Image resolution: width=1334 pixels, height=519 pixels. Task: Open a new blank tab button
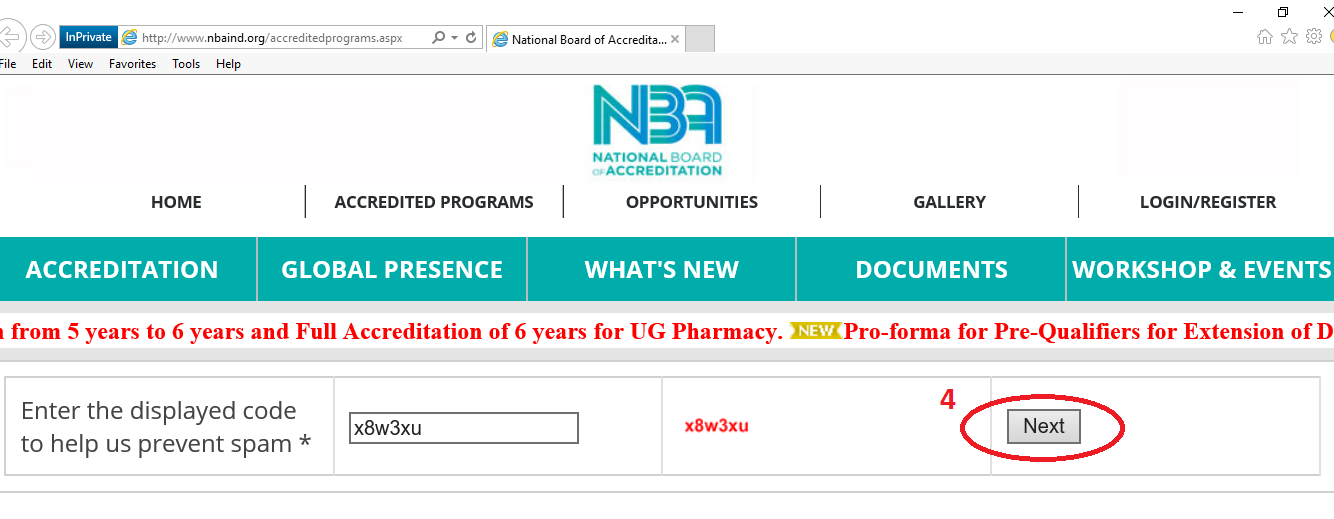point(700,39)
